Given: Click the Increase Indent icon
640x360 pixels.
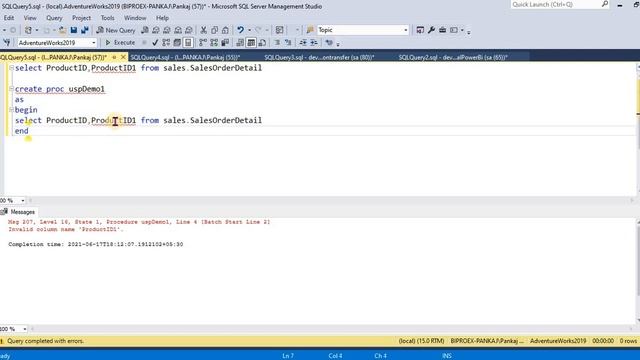Looking at the screenshot, I should pos(314,42).
